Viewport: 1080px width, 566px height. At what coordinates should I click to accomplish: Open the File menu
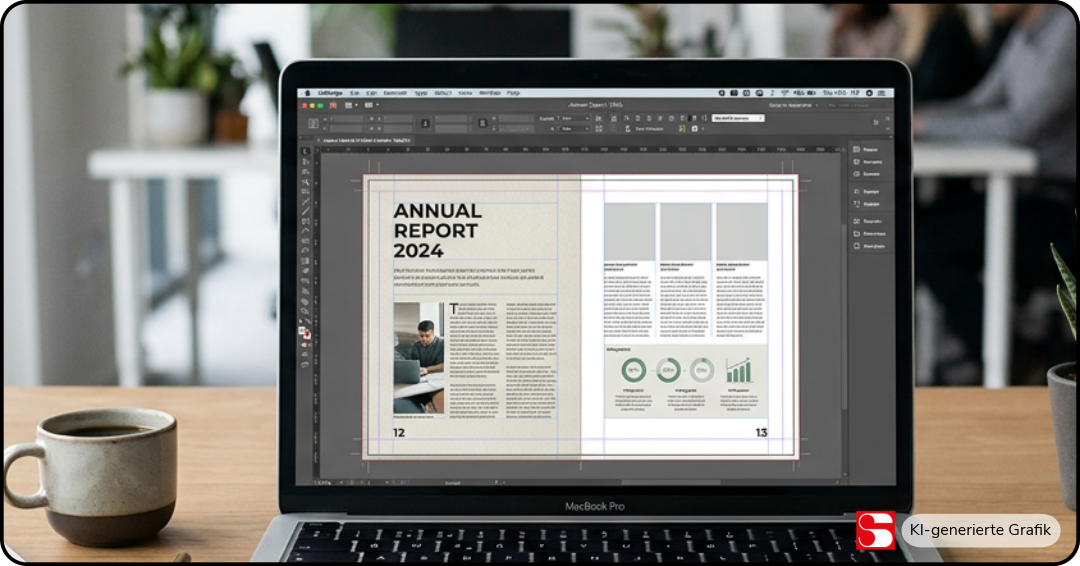(355, 93)
